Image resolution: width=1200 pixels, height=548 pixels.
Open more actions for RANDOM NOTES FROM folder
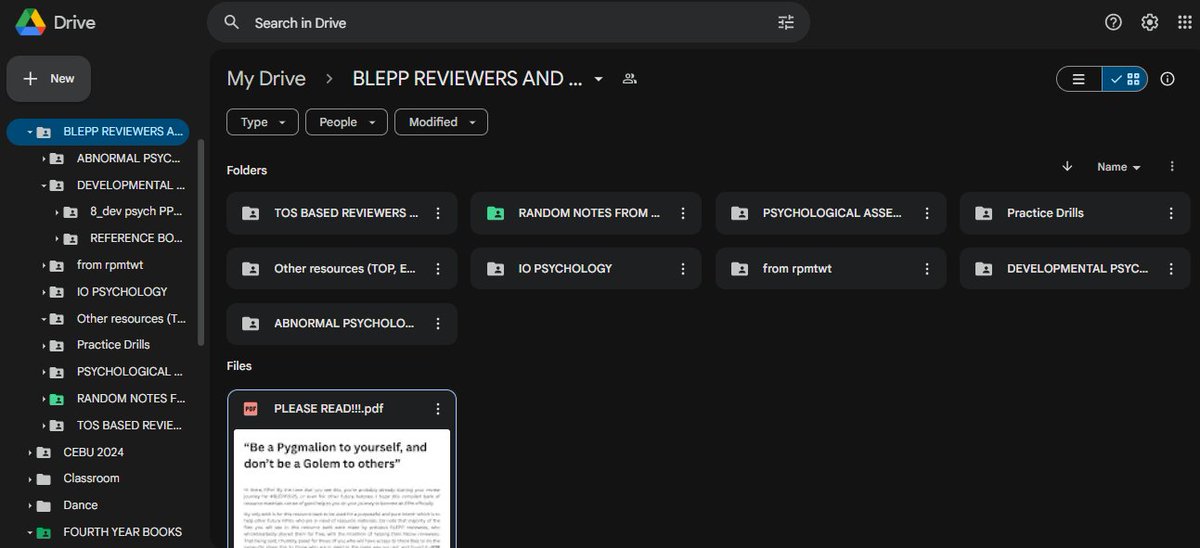(x=683, y=213)
